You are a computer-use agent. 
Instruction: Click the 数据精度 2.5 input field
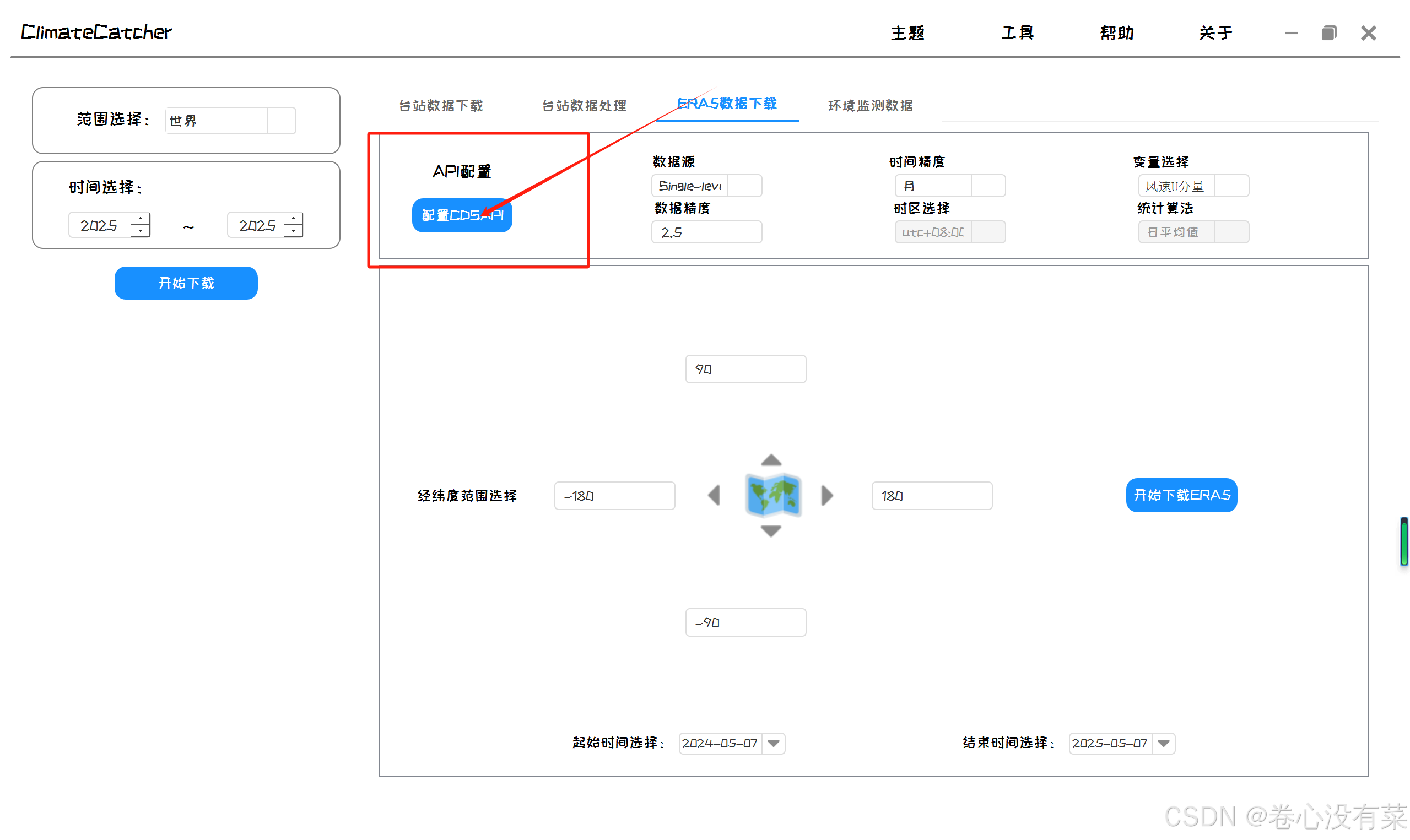click(x=706, y=232)
